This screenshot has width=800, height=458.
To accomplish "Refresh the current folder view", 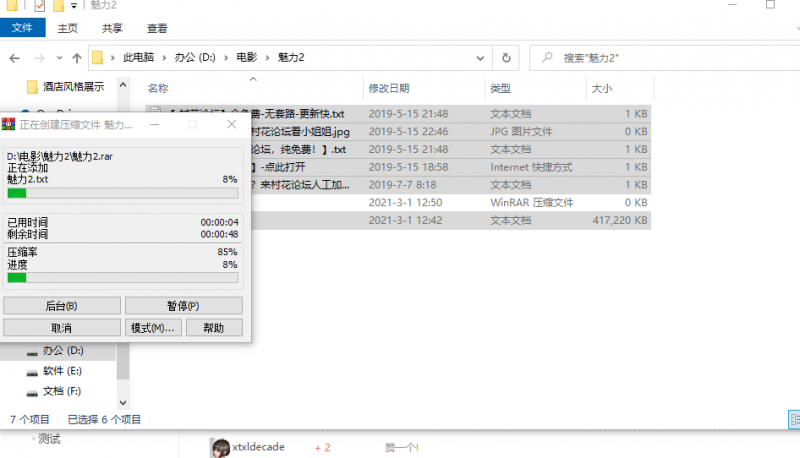I will coord(507,58).
